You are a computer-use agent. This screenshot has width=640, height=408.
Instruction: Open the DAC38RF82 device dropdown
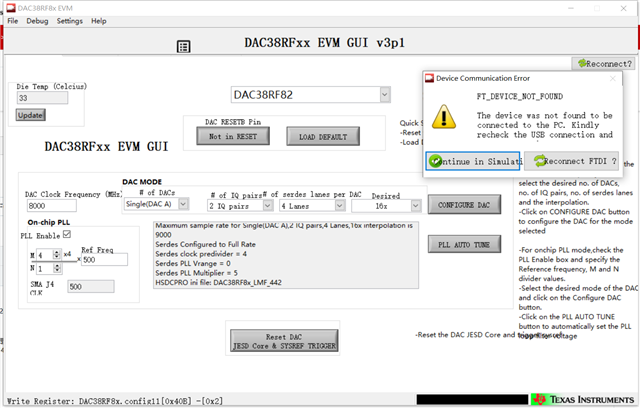point(384,95)
